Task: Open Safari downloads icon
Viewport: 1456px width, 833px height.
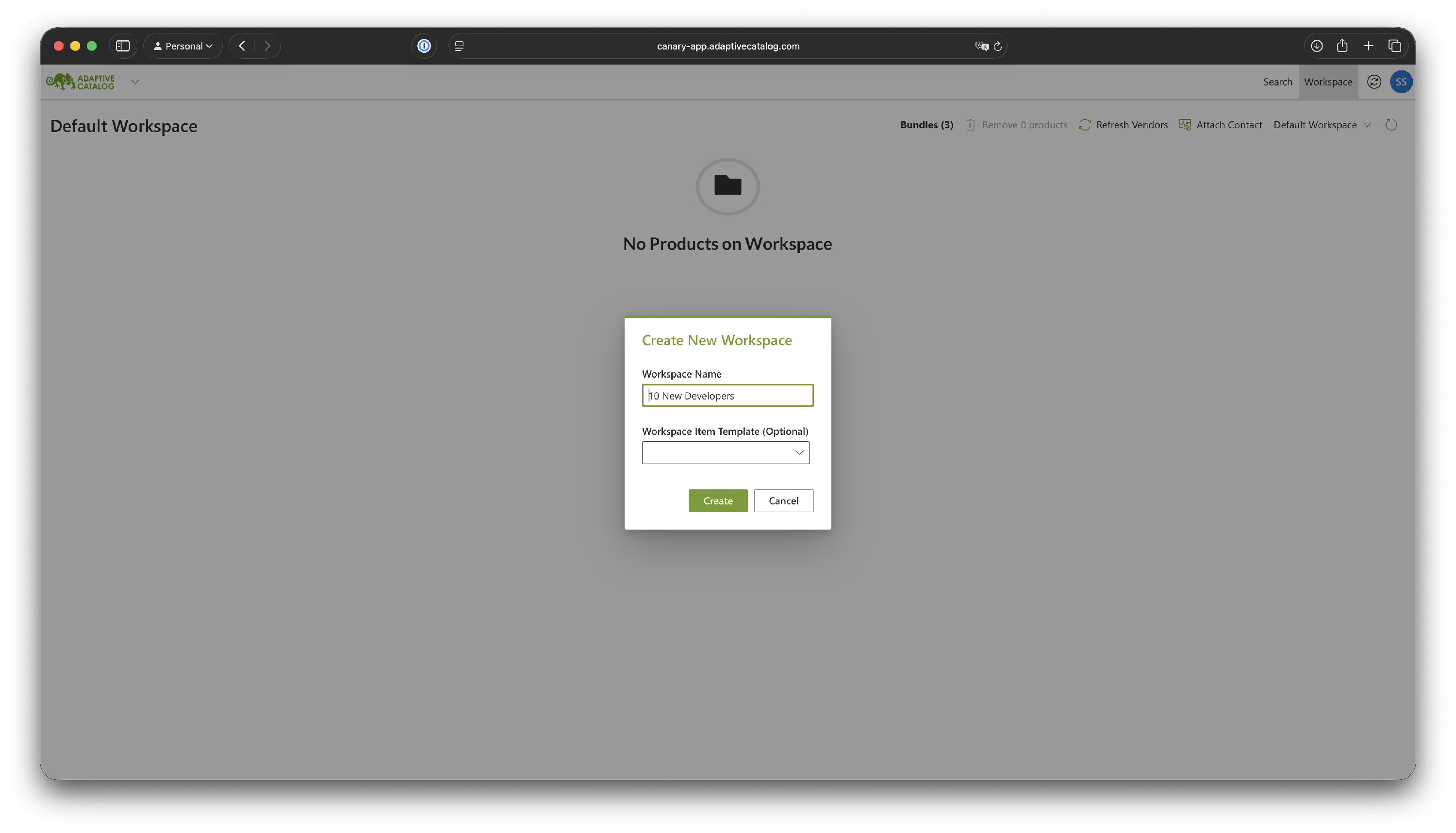Action: 1316,46
